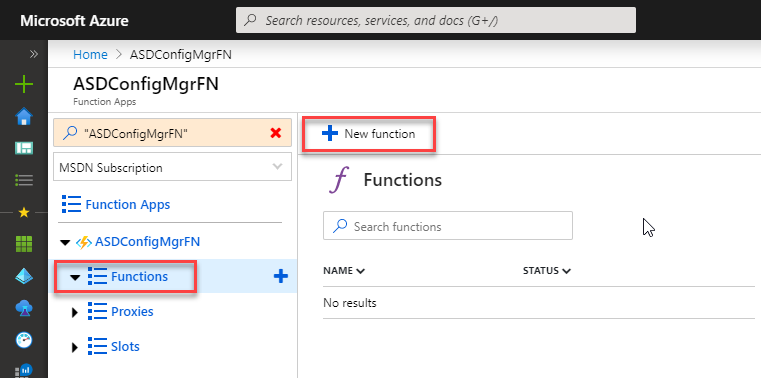The height and width of the screenshot is (378, 761).
Task: Click the plus icon beside Functions
Action: 281,277
